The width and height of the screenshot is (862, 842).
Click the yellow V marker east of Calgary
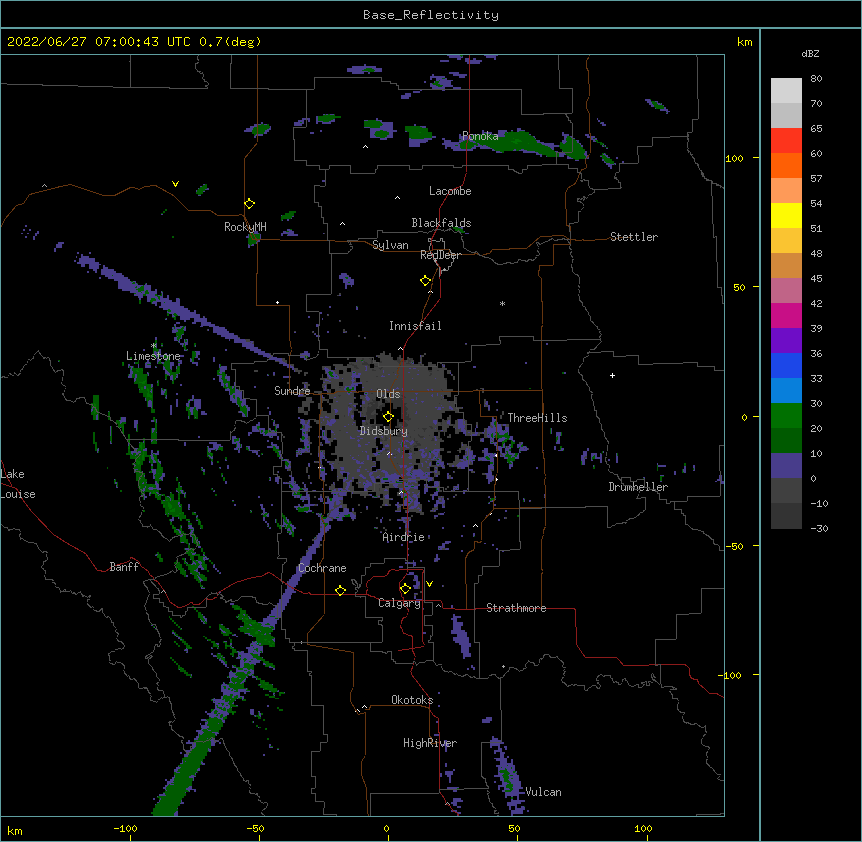pyautogui.click(x=429, y=584)
